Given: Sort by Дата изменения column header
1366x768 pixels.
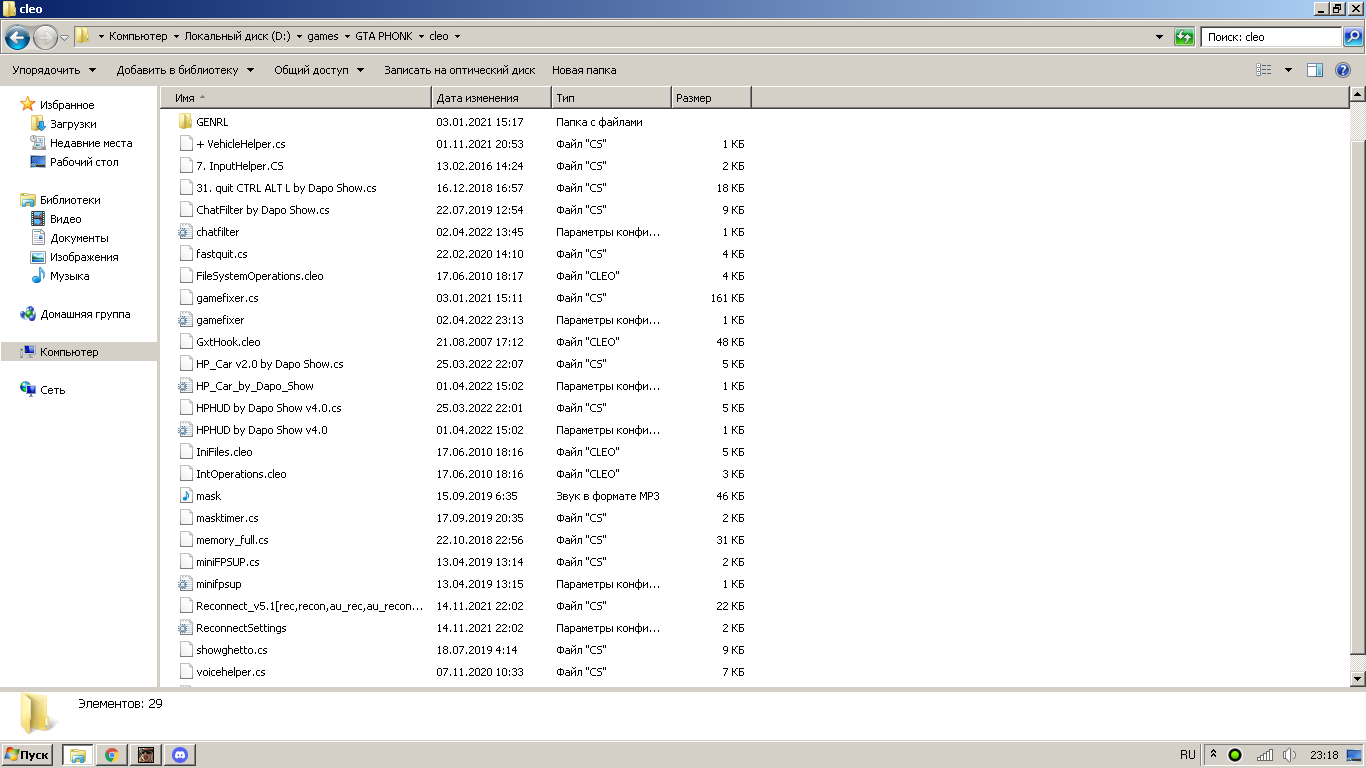Looking at the screenshot, I should [492, 98].
